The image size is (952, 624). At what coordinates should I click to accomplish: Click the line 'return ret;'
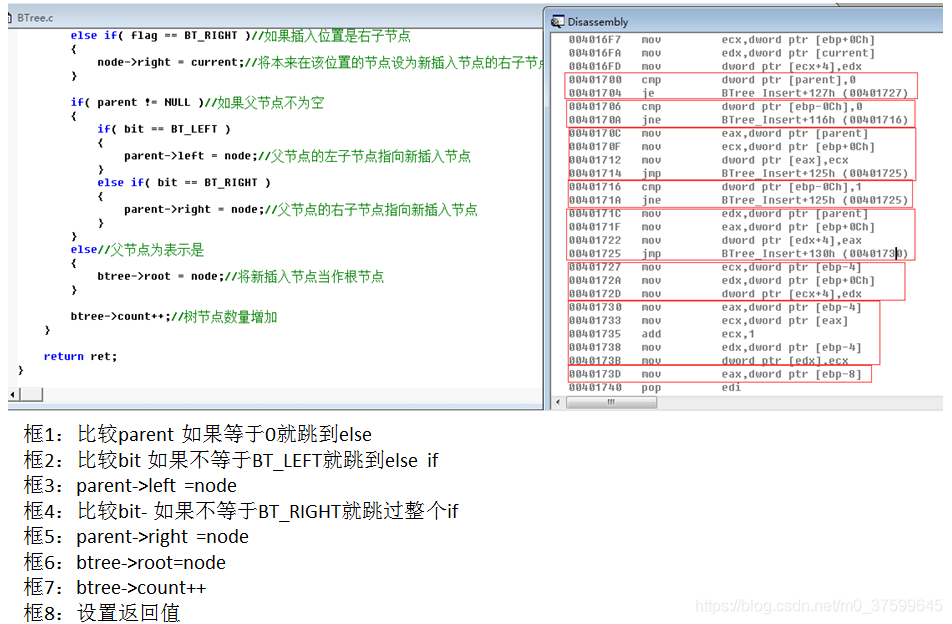pos(80,356)
